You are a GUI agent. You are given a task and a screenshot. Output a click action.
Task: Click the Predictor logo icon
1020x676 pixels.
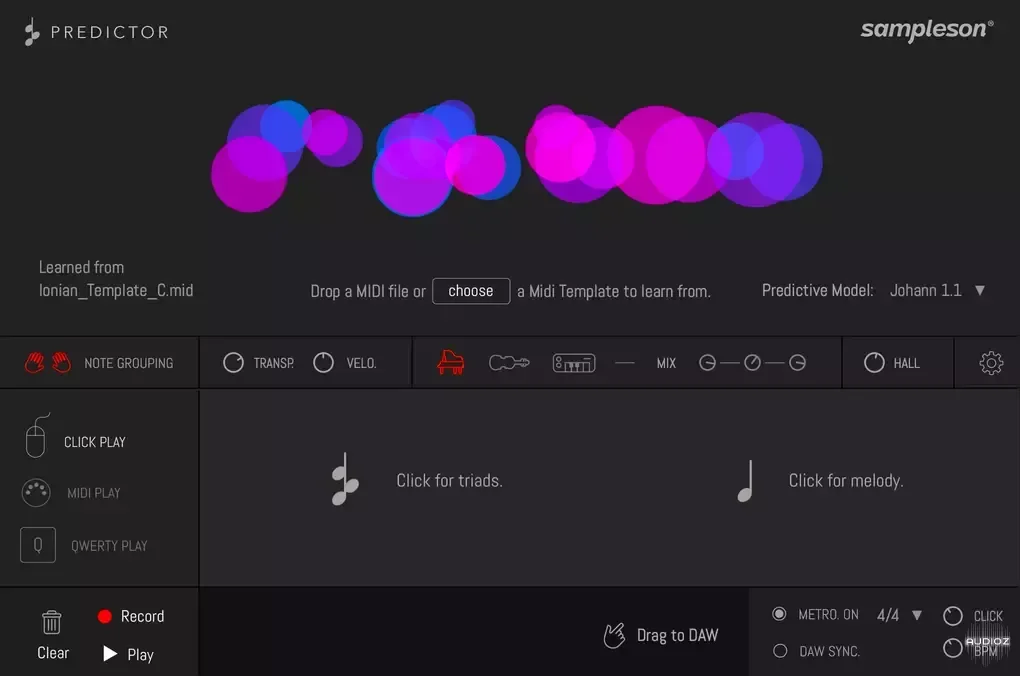(31, 32)
